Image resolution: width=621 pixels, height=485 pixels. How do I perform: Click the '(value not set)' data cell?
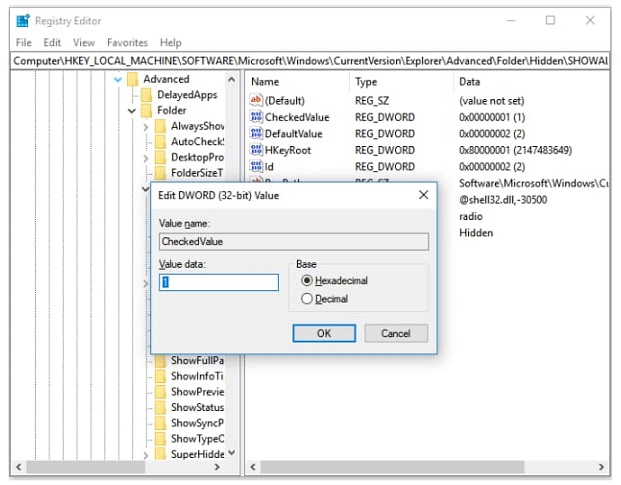491,101
